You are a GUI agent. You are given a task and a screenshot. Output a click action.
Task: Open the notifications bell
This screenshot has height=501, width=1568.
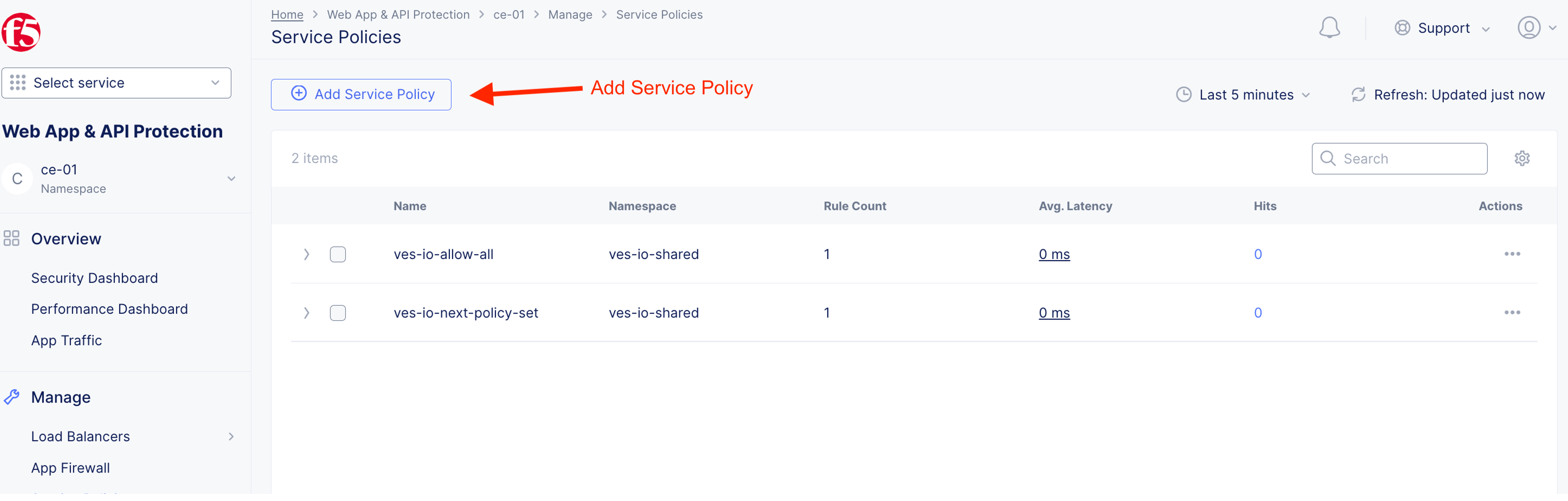tap(1329, 28)
